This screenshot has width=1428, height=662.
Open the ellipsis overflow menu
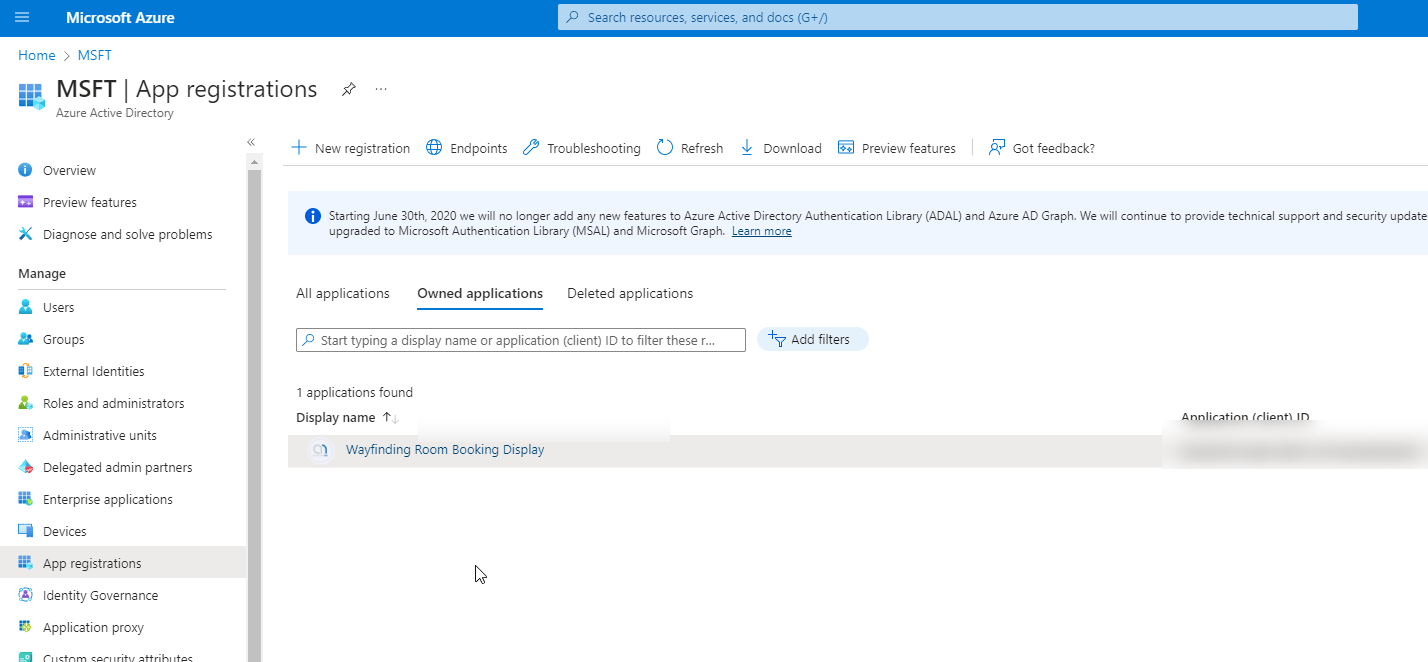click(380, 89)
